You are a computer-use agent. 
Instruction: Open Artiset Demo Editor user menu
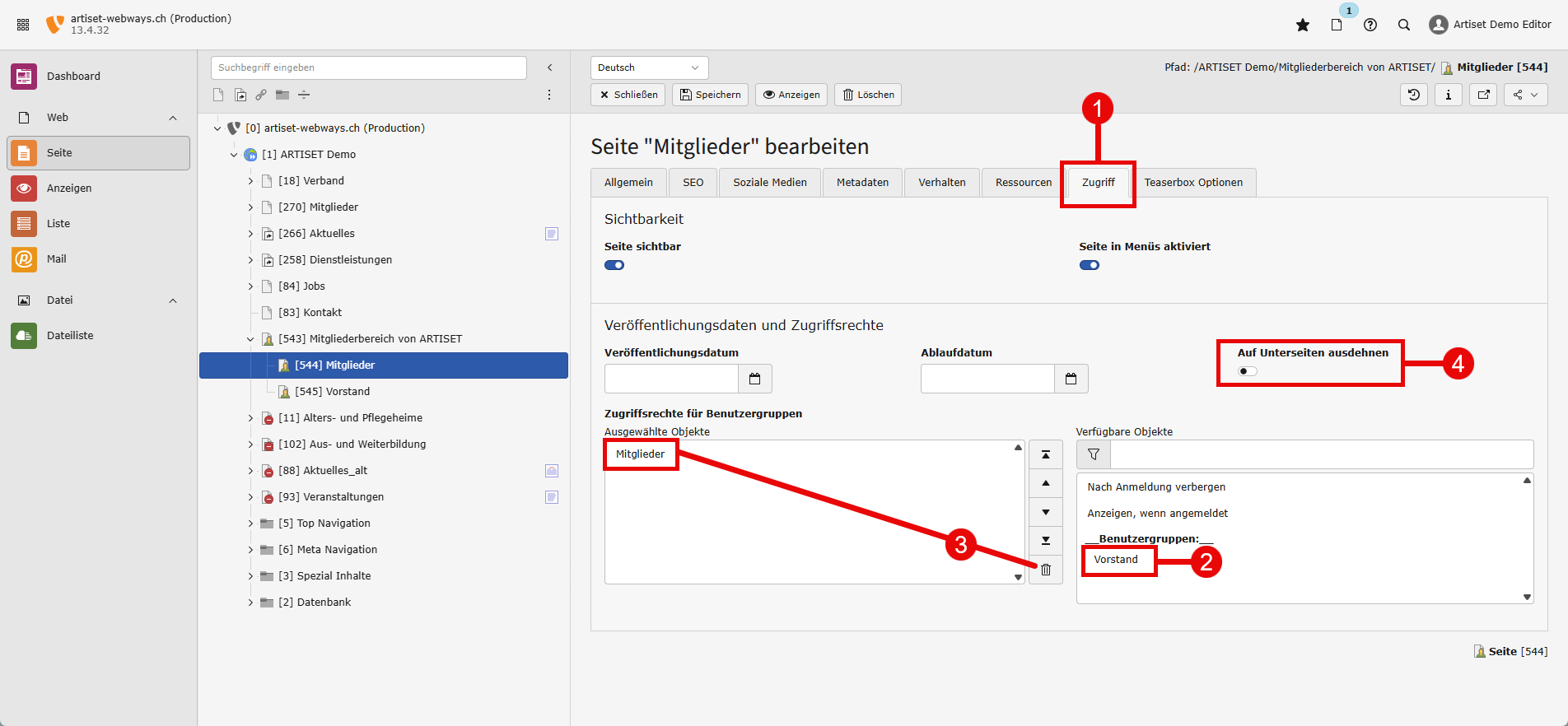(x=1491, y=25)
